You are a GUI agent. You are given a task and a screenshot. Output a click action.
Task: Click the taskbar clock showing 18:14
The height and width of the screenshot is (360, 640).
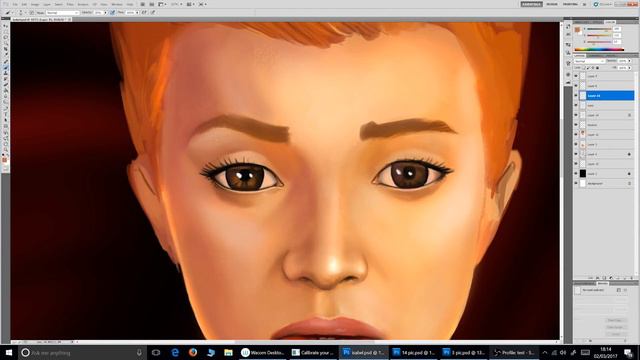(x=606, y=349)
